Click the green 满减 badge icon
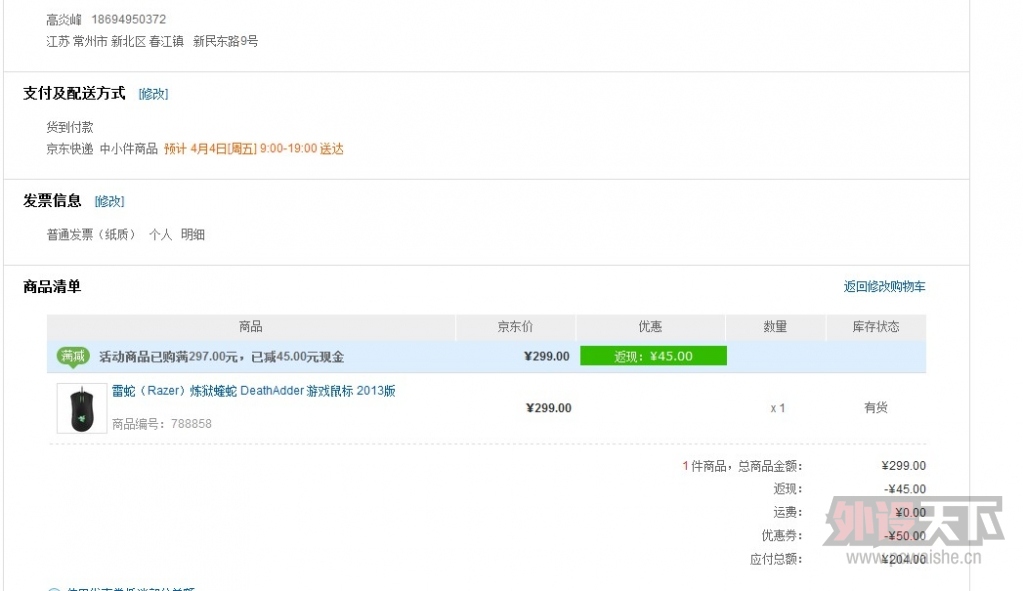 click(x=73, y=356)
